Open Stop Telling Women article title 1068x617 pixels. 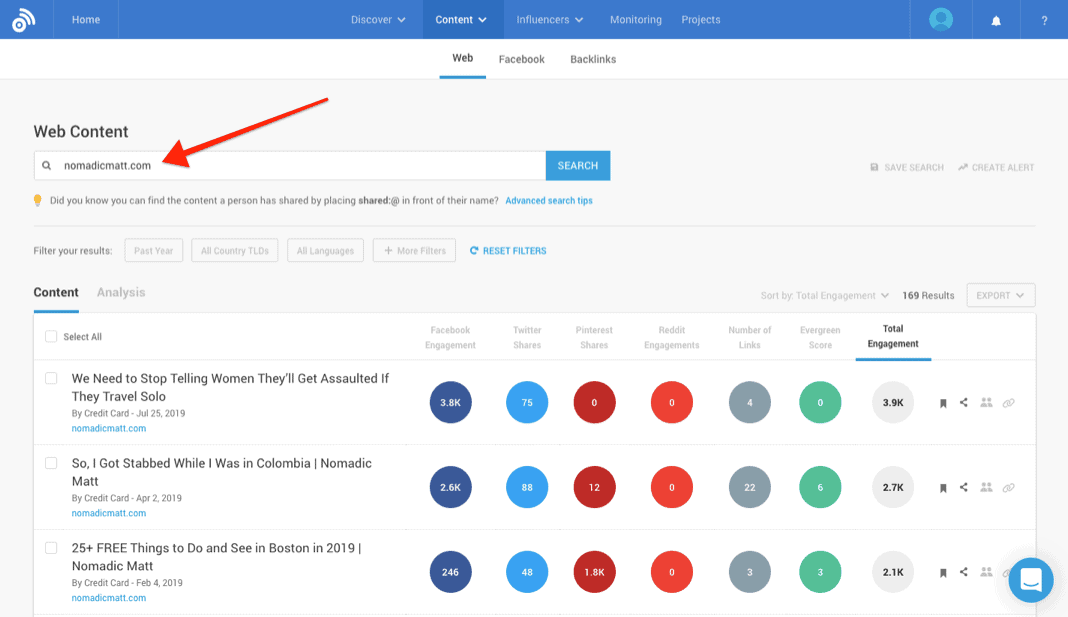coord(230,387)
